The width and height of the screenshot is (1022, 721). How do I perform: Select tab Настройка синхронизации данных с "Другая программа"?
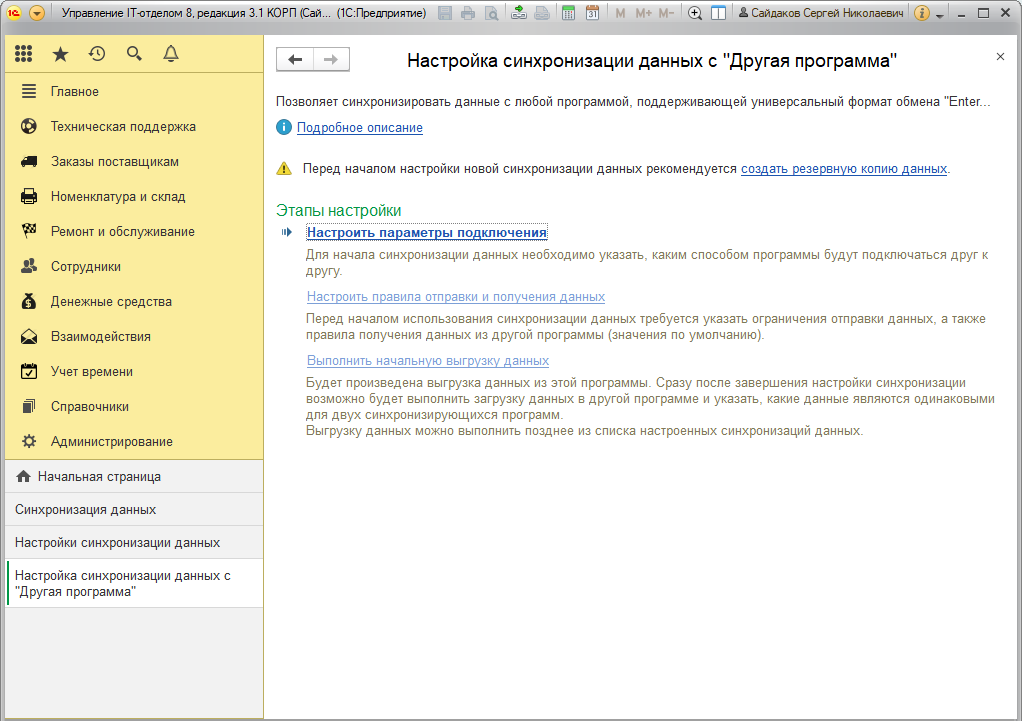[x=134, y=583]
